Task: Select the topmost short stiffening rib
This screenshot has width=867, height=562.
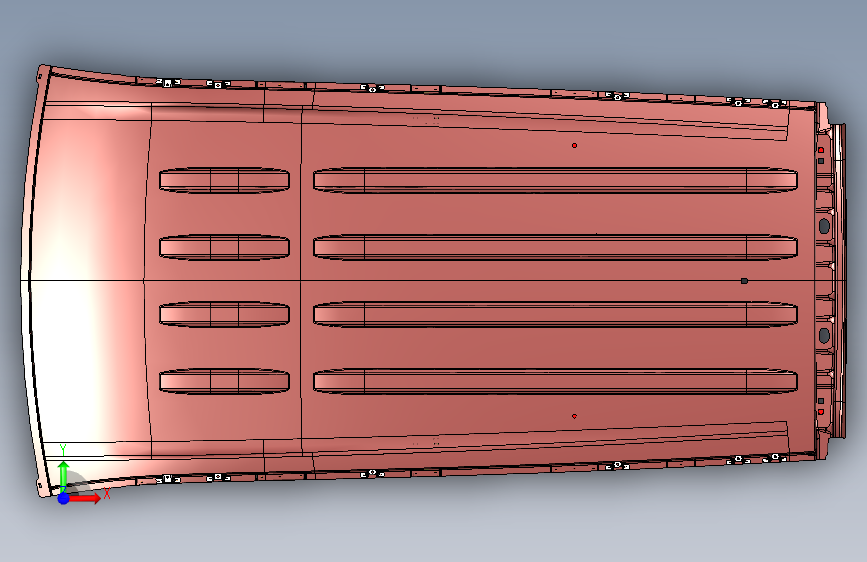Action: click(224, 180)
